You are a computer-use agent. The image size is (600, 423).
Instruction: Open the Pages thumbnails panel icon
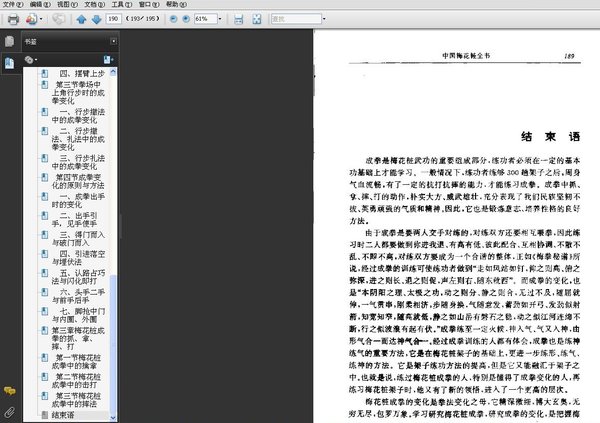10,41
